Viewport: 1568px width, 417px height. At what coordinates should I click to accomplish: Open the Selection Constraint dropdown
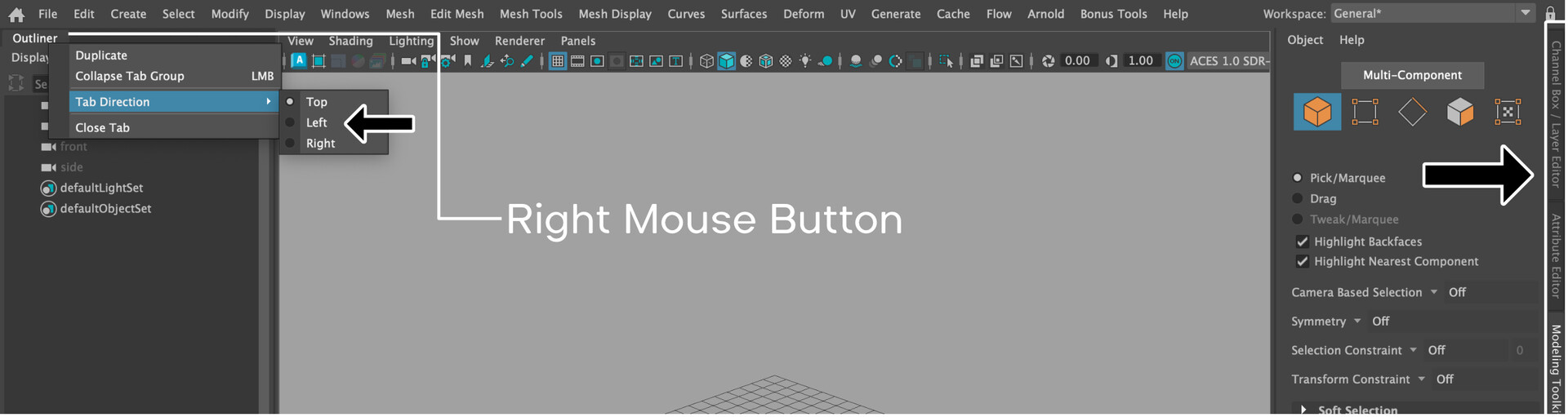pyautogui.click(x=1414, y=350)
